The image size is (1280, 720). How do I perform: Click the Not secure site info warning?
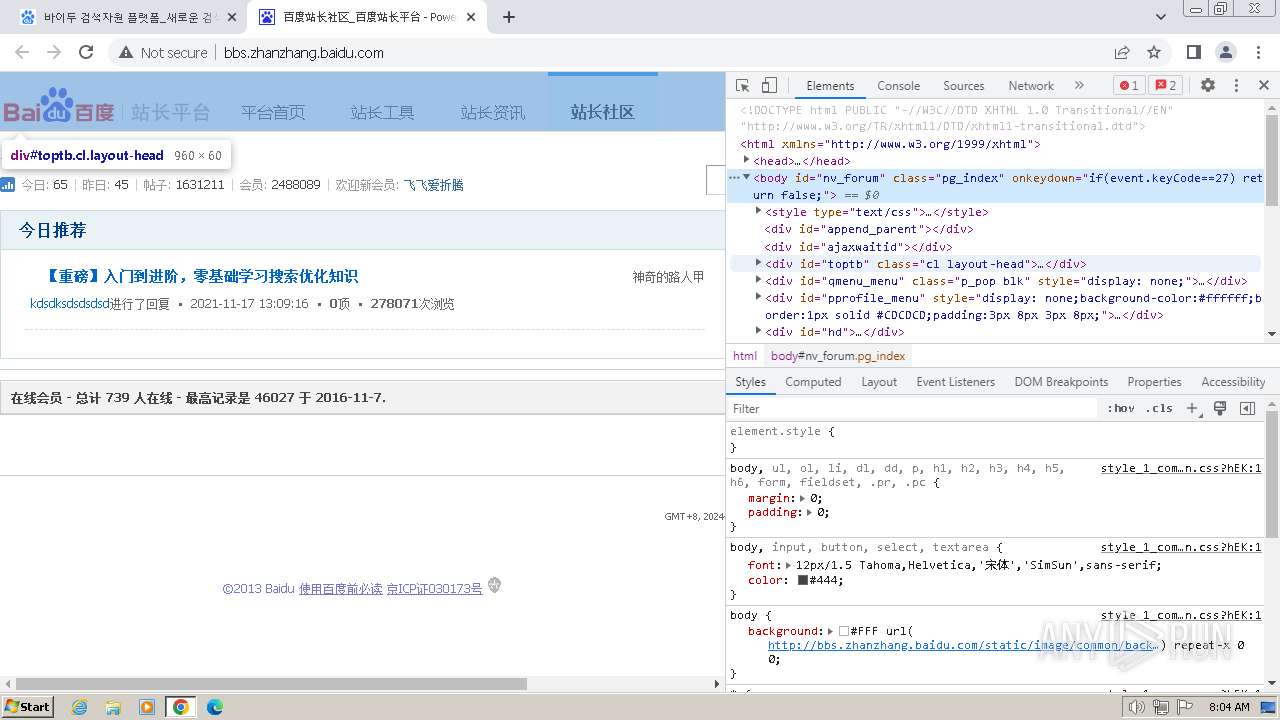pyautogui.click(x=163, y=52)
